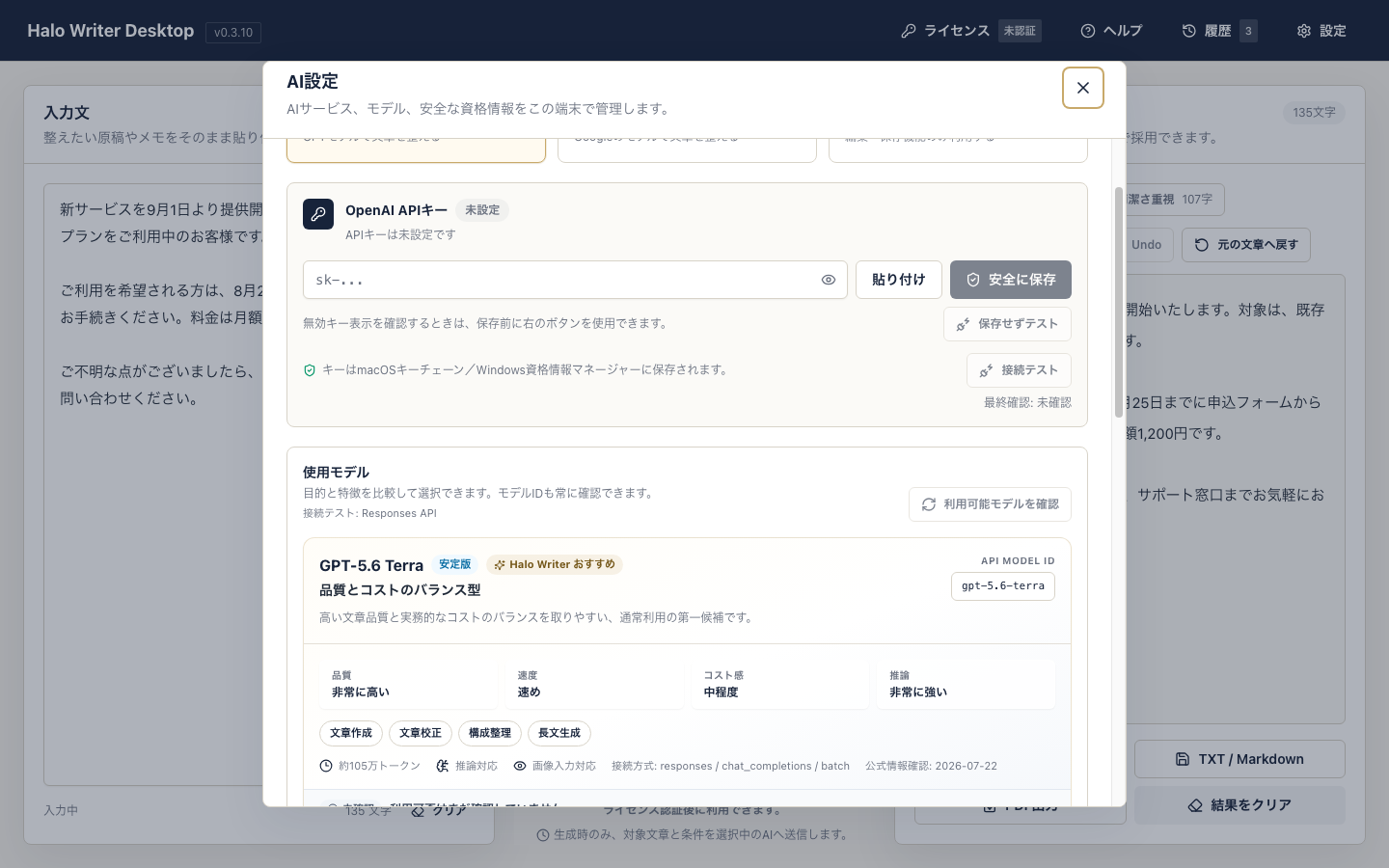Open the ライセンス menu in header
Image resolution: width=1389 pixels, height=868 pixels.
coord(970,31)
